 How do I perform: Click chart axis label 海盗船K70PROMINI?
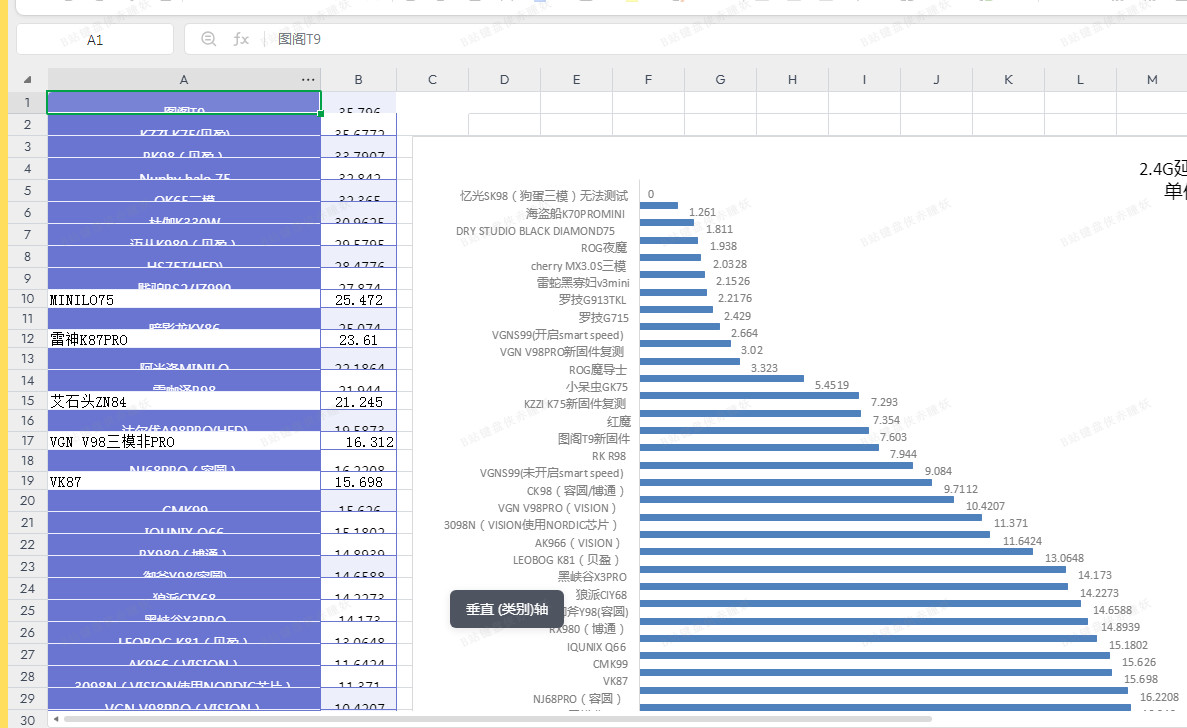click(x=575, y=213)
